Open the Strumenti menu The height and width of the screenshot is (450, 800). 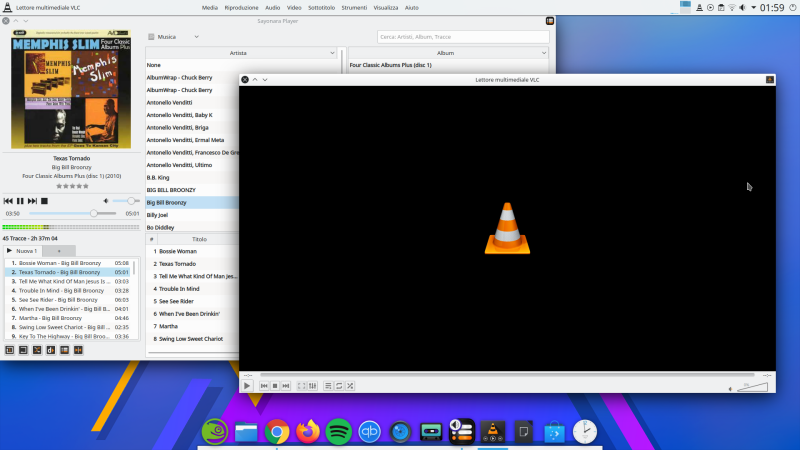[x=354, y=8]
